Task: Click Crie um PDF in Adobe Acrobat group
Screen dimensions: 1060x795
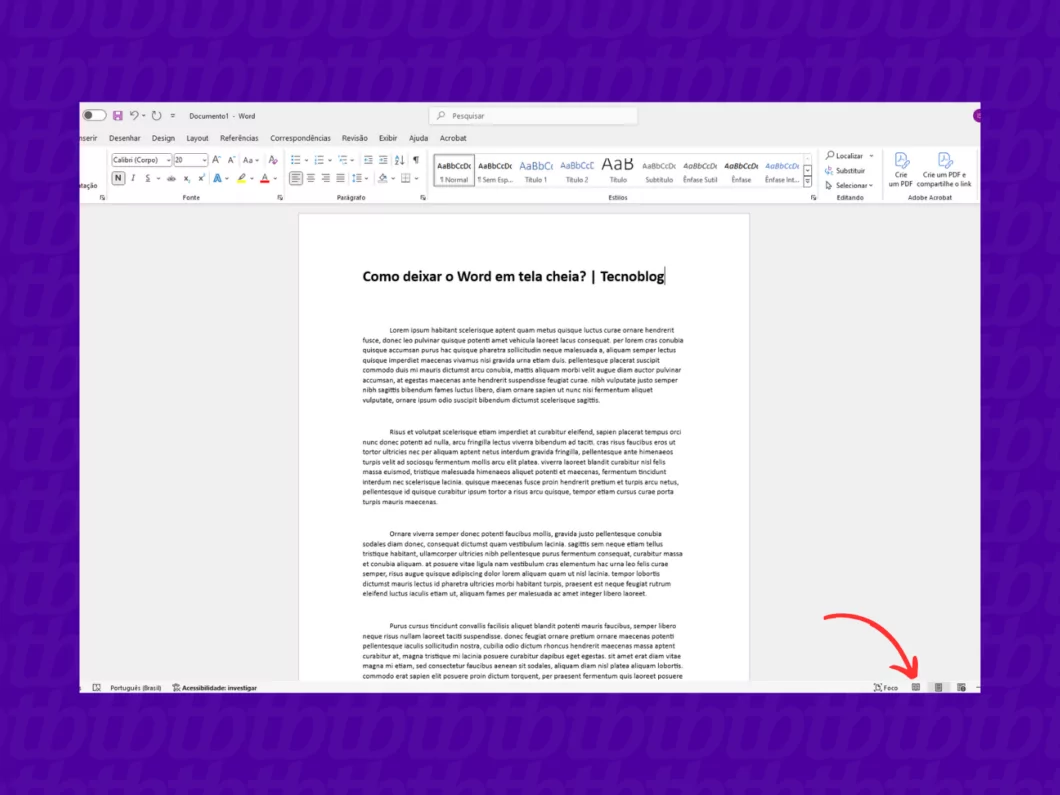Action: [900, 170]
